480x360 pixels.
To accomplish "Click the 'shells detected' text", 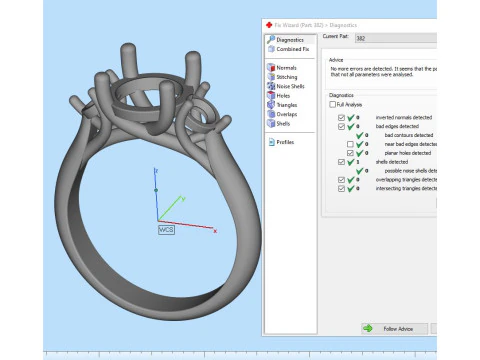I will coord(392,162).
